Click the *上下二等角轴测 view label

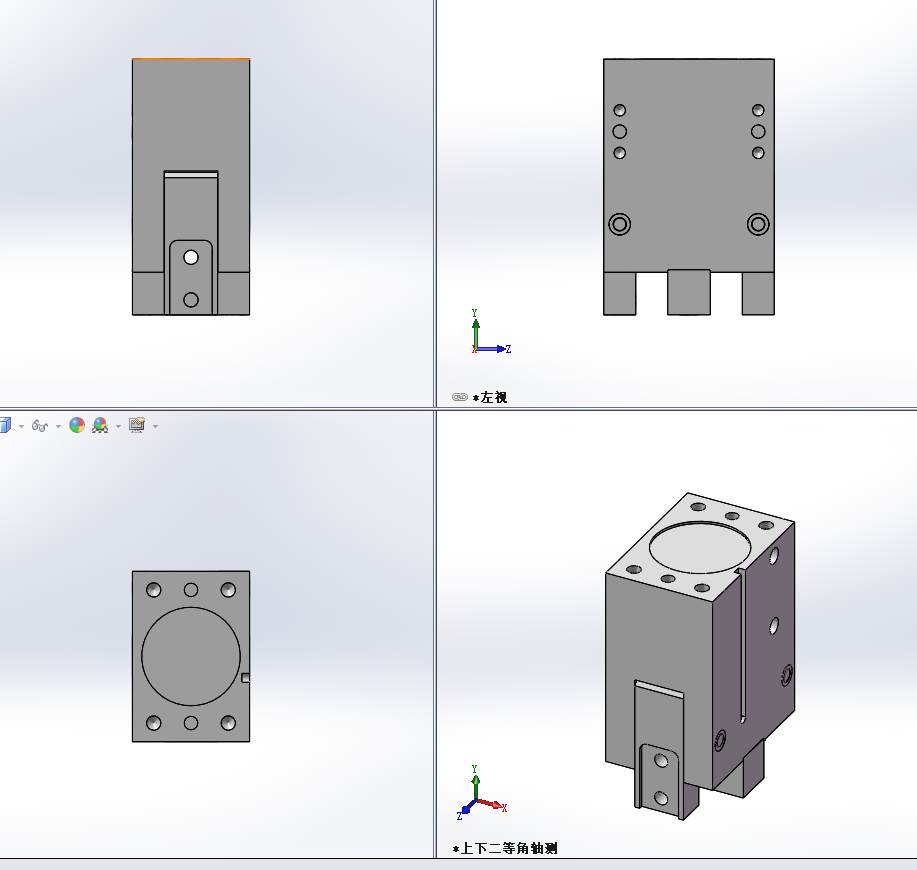[505, 848]
